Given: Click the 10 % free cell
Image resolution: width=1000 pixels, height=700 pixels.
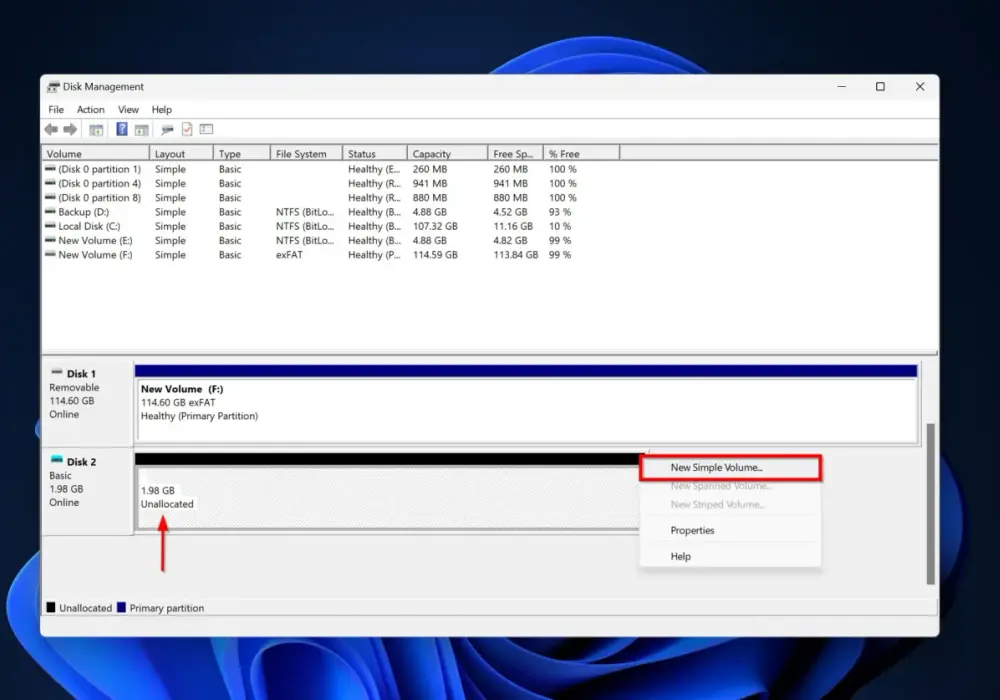Looking at the screenshot, I should tap(560, 226).
